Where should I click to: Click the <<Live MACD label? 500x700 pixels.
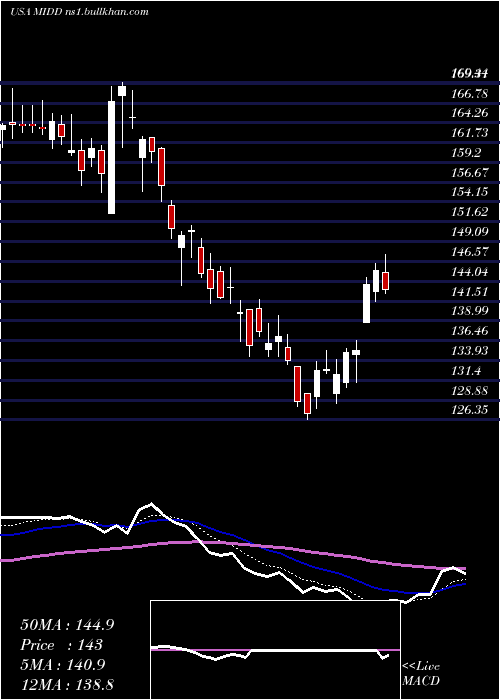tap(421, 674)
